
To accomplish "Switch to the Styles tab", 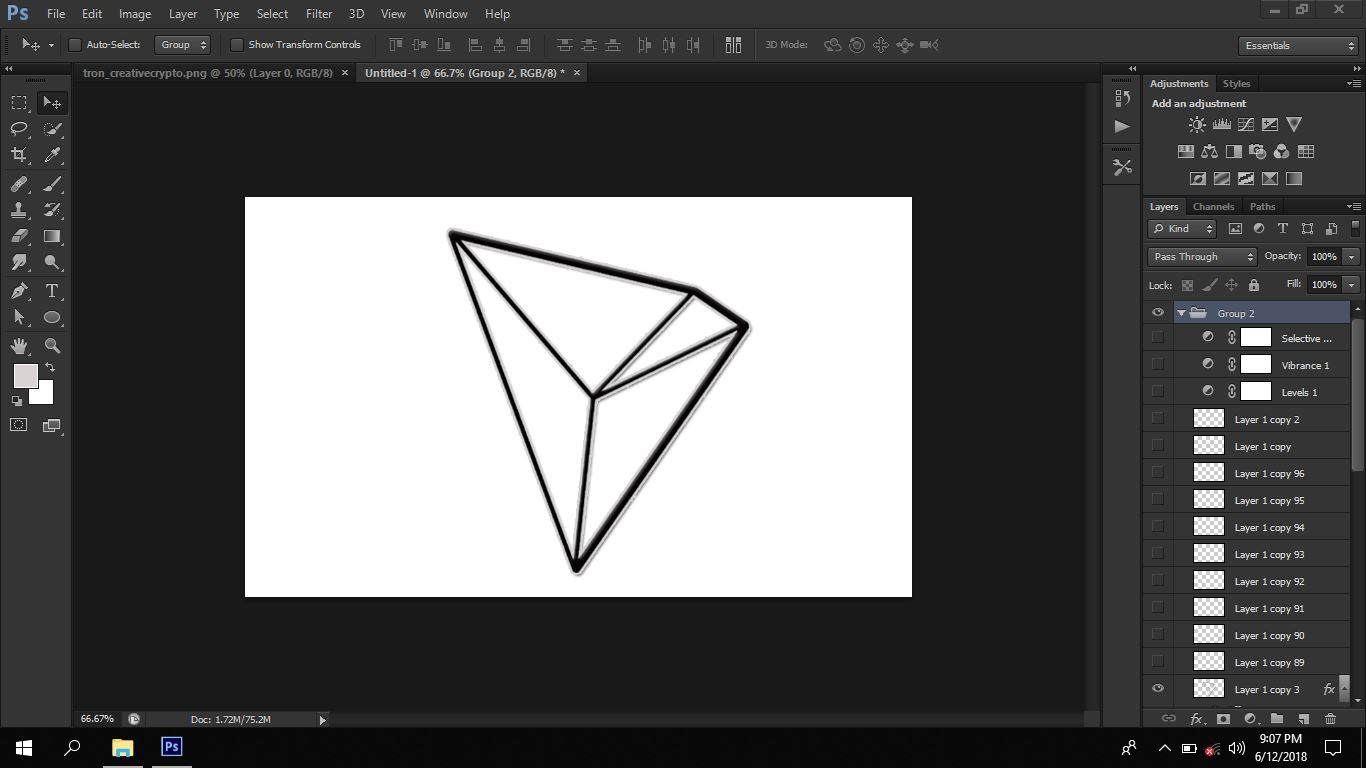I will pyautogui.click(x=1236, y=84).
